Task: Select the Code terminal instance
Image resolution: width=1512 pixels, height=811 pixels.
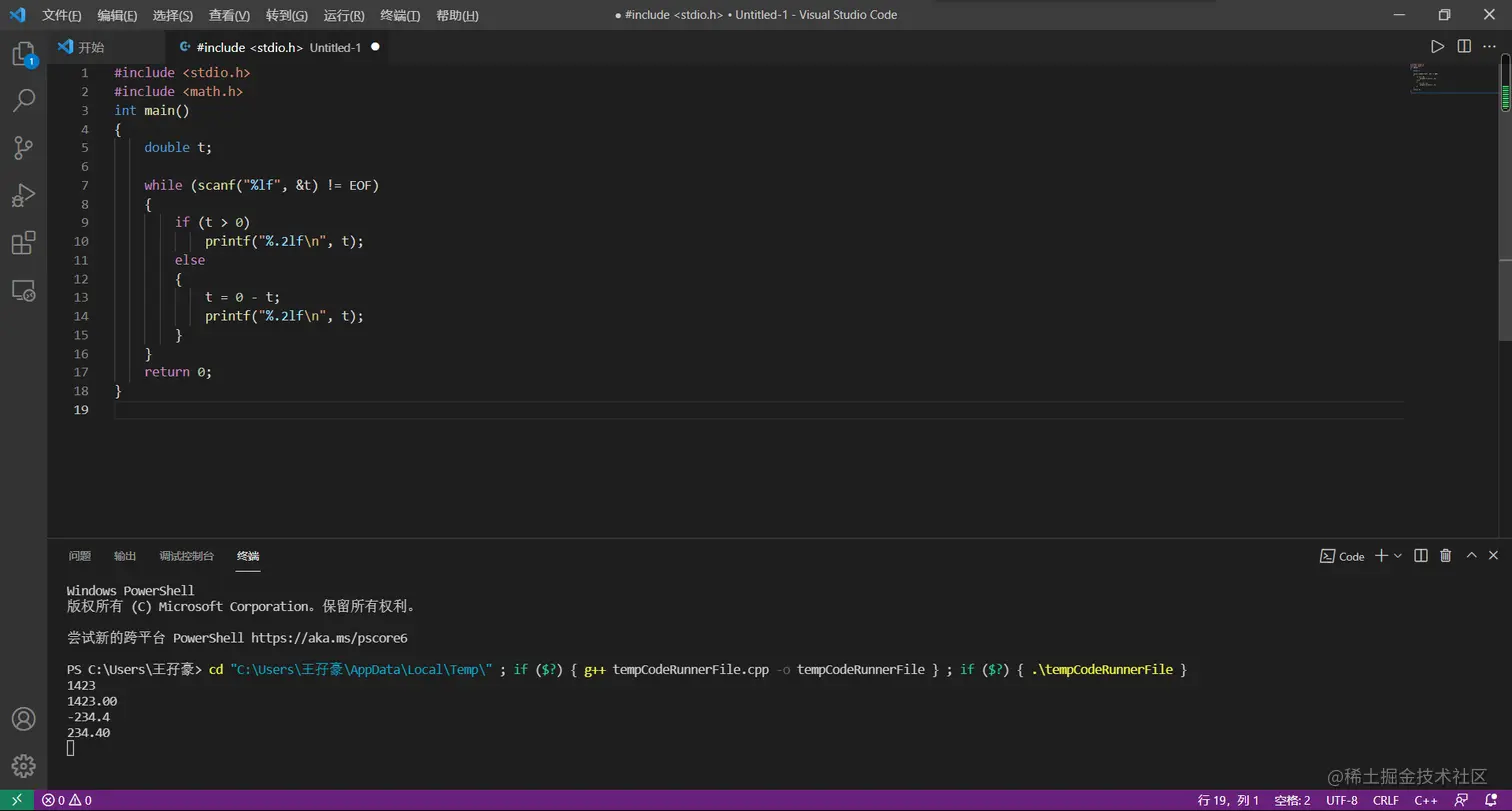Action: coord(1342,556)
